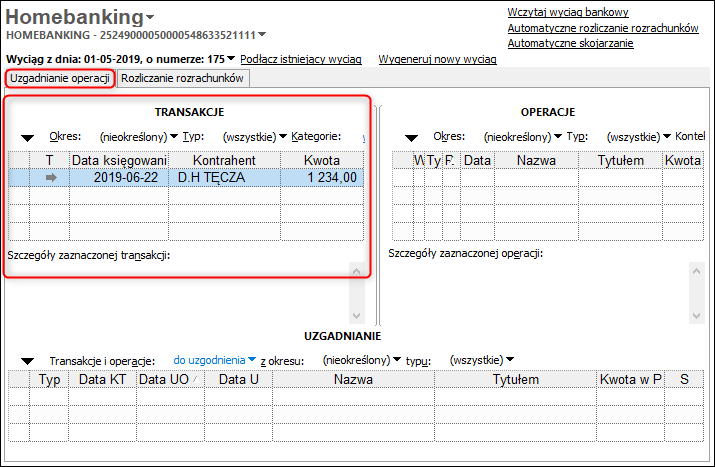Select the 2019-06-22 date cell
Image resolution: width=715 pixels, height=467 pixels.
[119, 177]
